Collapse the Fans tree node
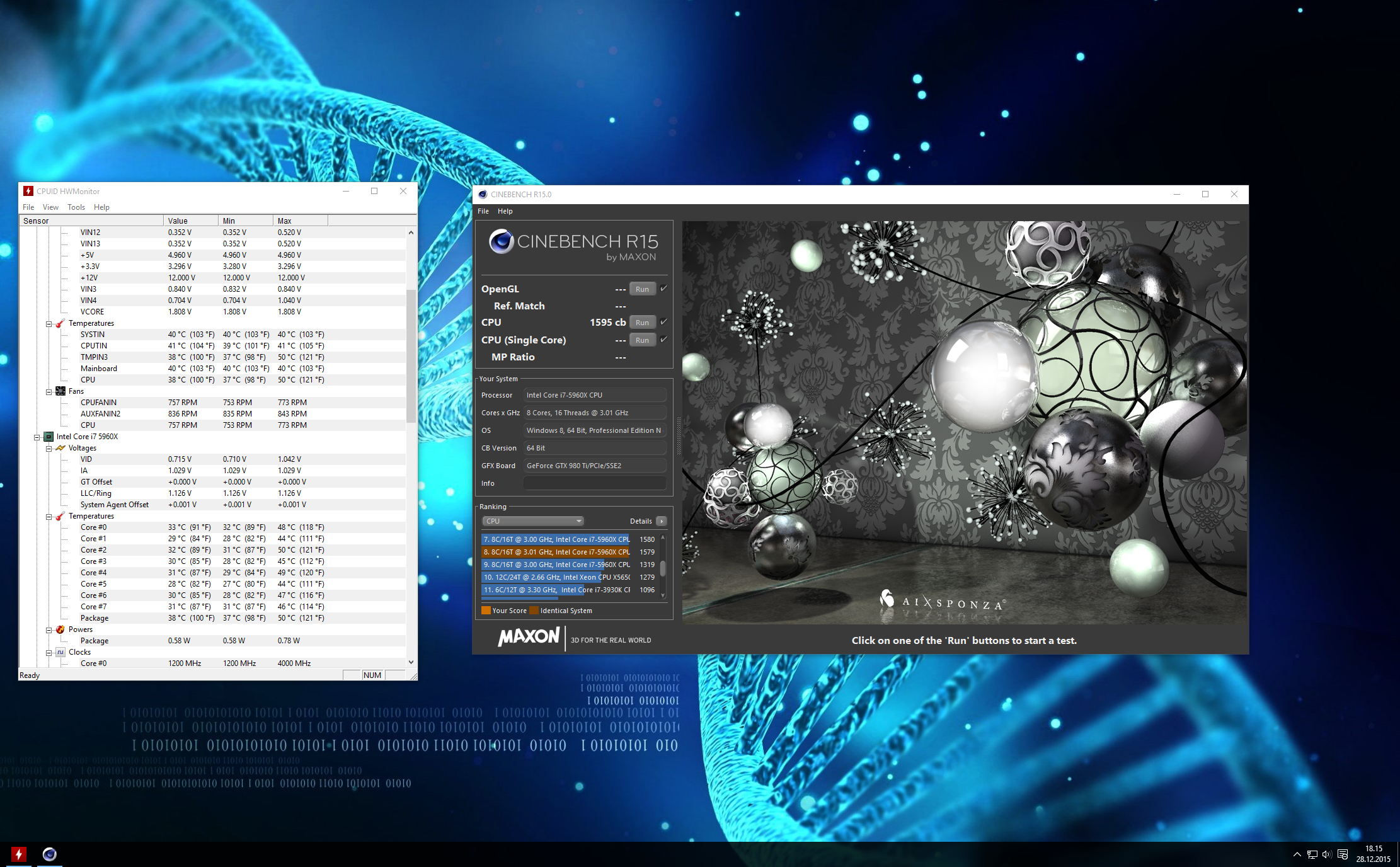Image resolution: width=1400 pixels, height=867 pixels. [x=49, y=392]
